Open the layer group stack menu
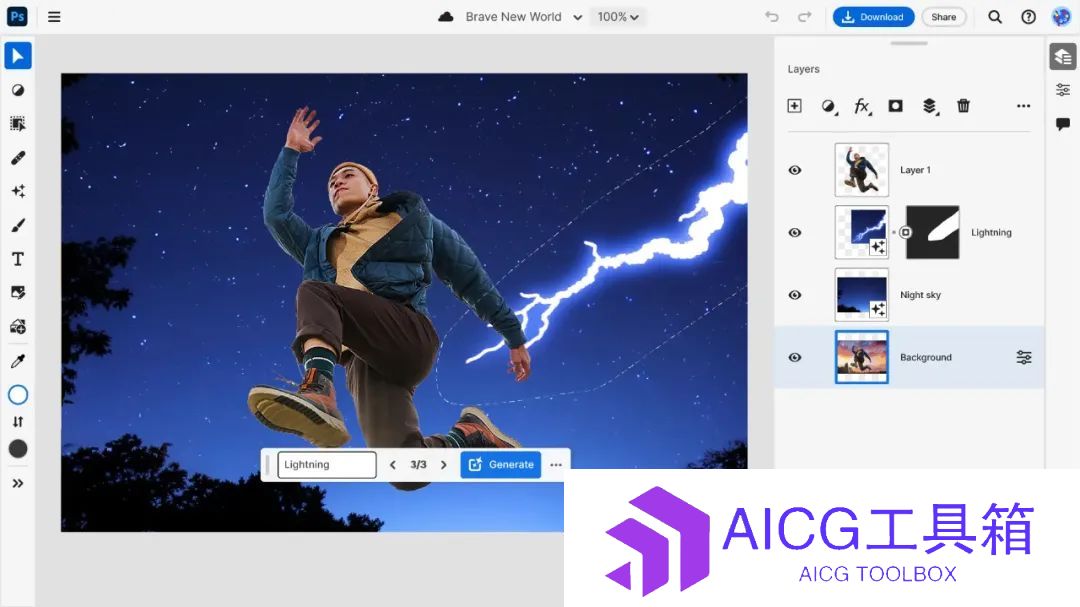 930,106
